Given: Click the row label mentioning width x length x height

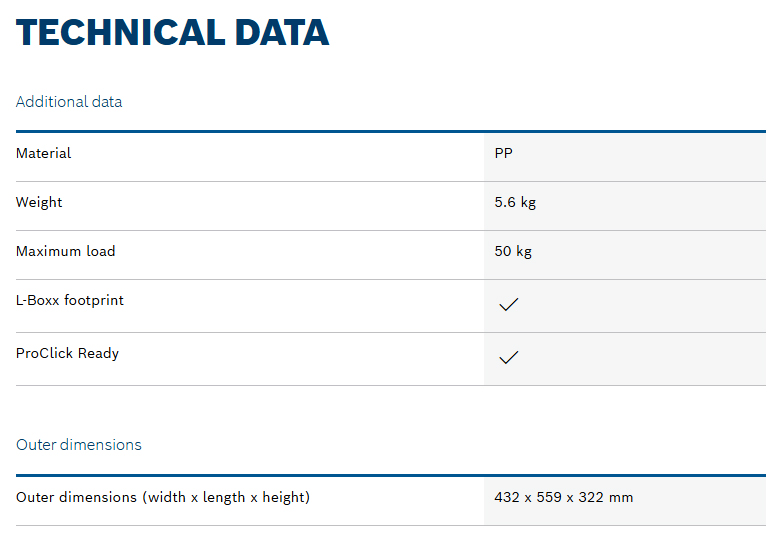Looking at the screenshot, I should pyautogui.click(x=163, y=497).
